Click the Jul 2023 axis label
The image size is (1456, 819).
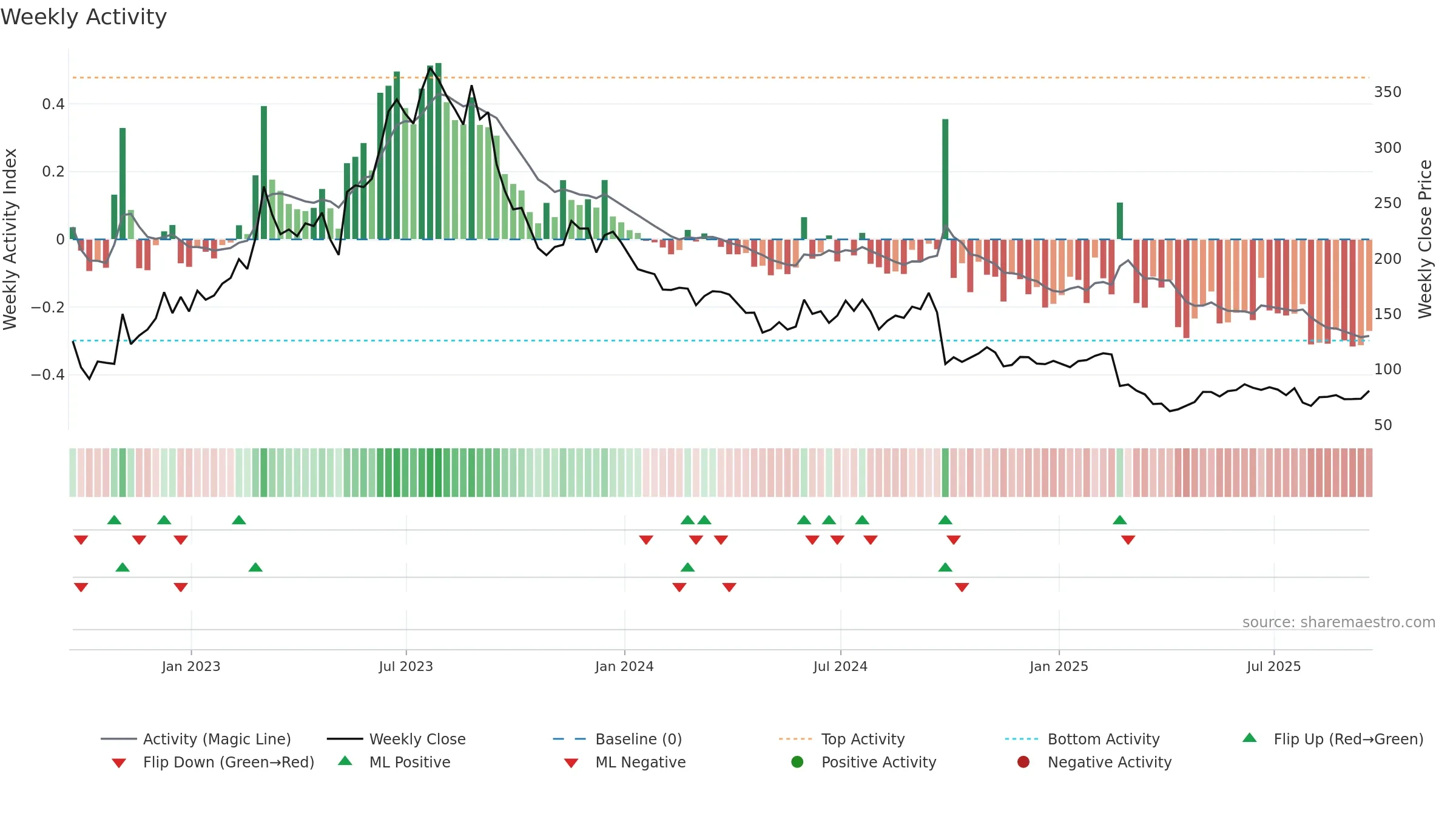click(406, 666)
